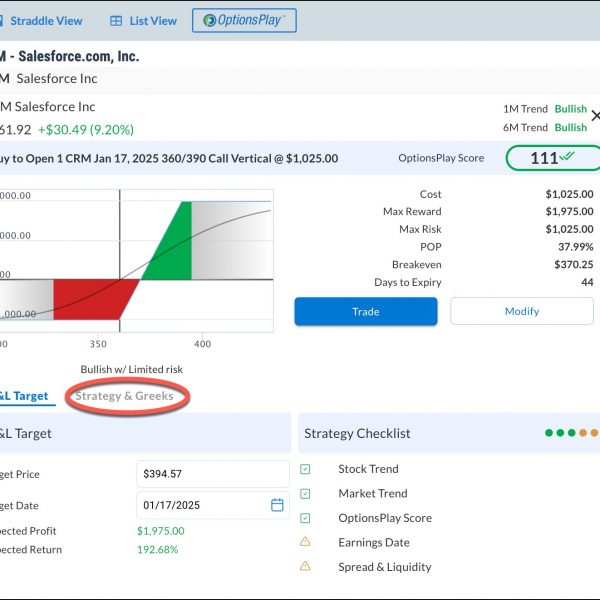
Task: Click the Max Risk value $1,025.00
Action: pos(569,229)
